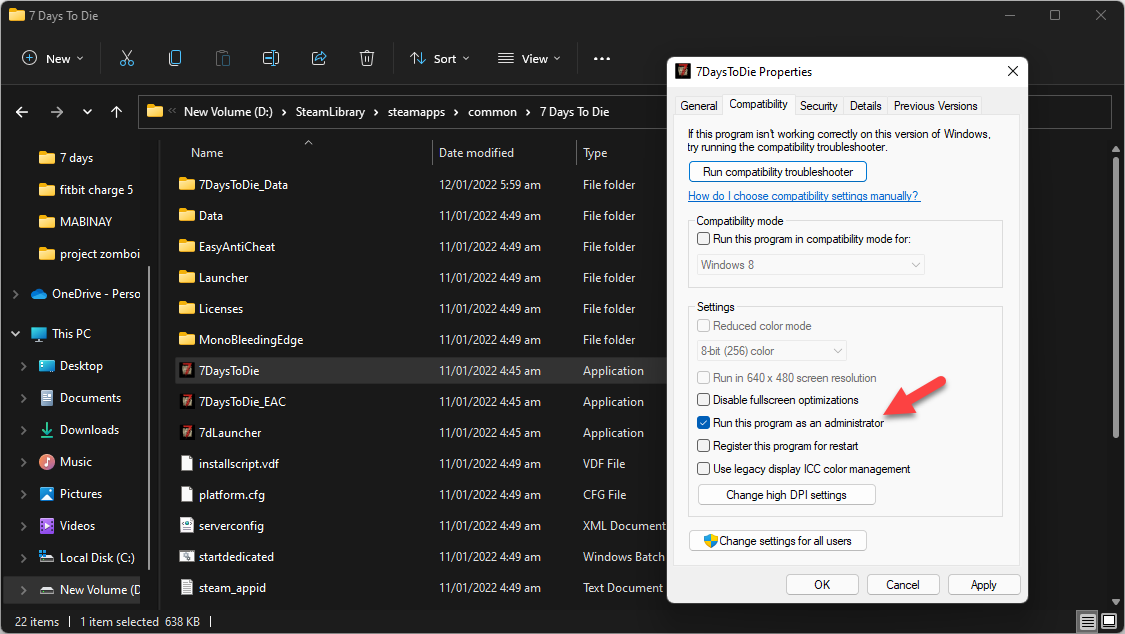
Task: Switch to the Security tab
Action: [818, 105]
